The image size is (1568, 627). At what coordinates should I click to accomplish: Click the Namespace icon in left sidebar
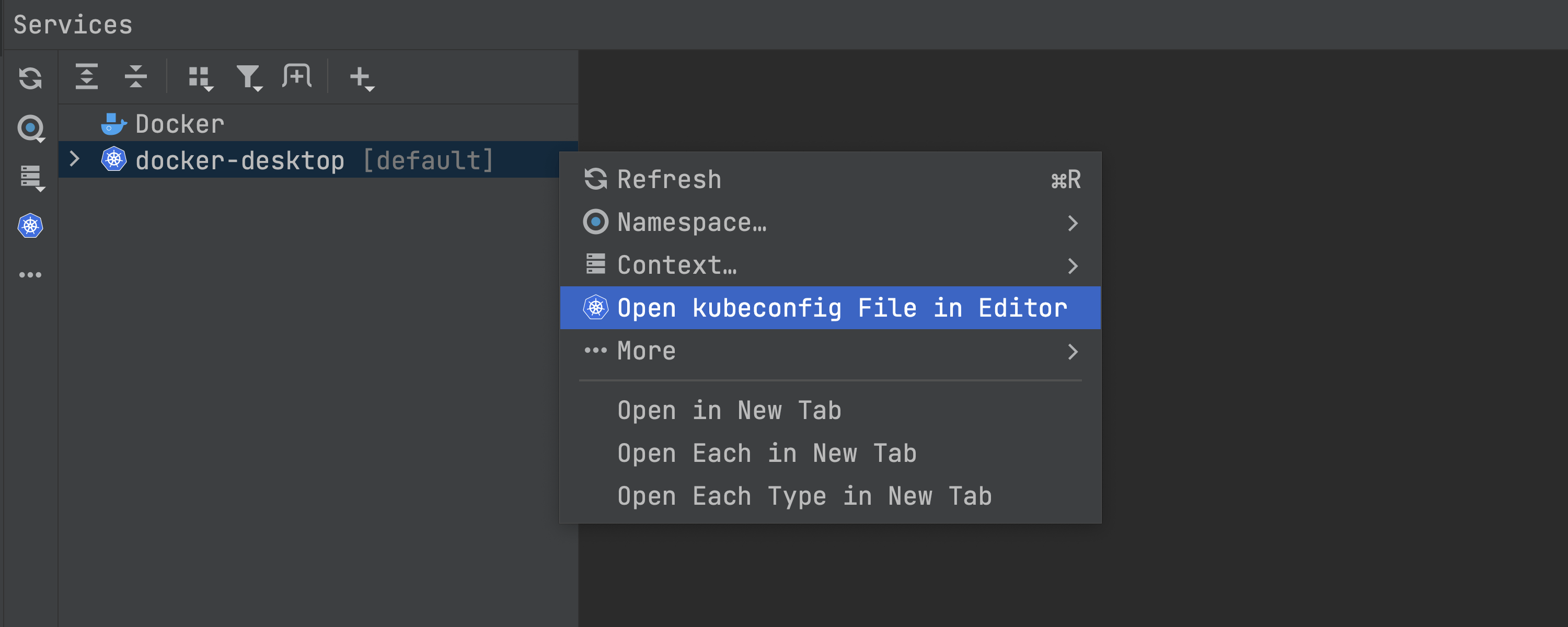pyautogui.click(x=30, y=129)
